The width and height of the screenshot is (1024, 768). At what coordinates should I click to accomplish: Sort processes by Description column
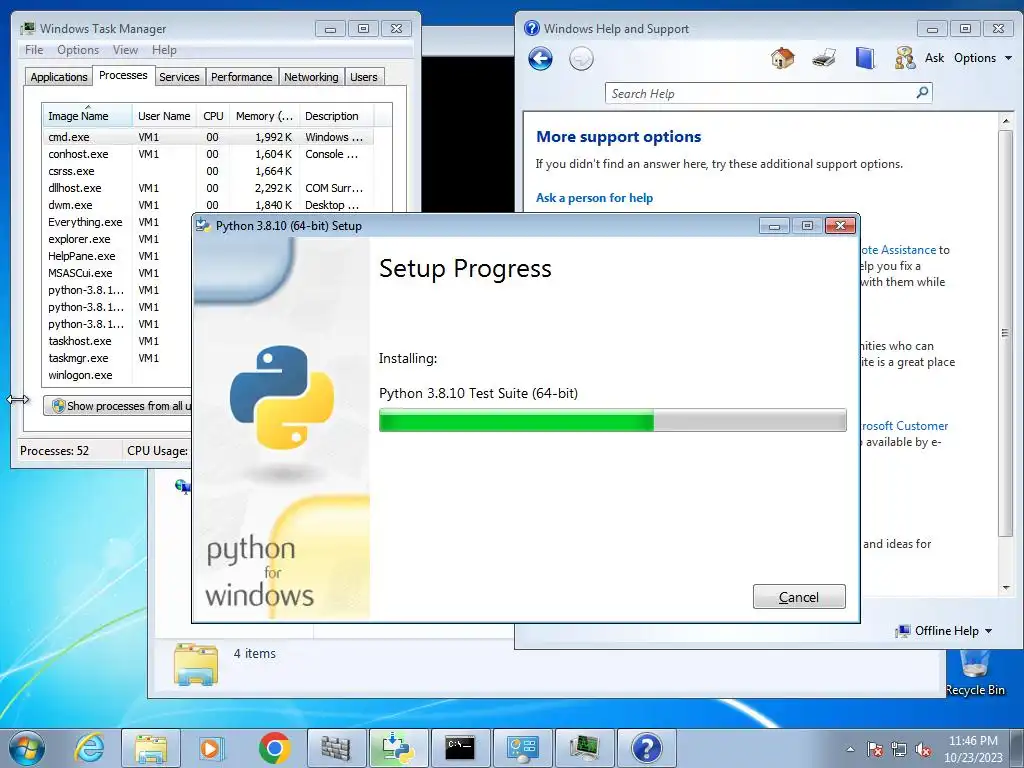(336, 116)
